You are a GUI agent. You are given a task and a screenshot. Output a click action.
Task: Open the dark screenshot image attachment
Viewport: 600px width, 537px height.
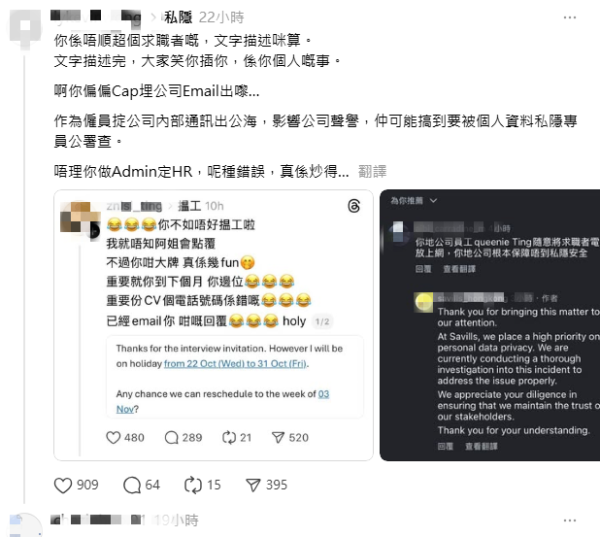(490, 325)
